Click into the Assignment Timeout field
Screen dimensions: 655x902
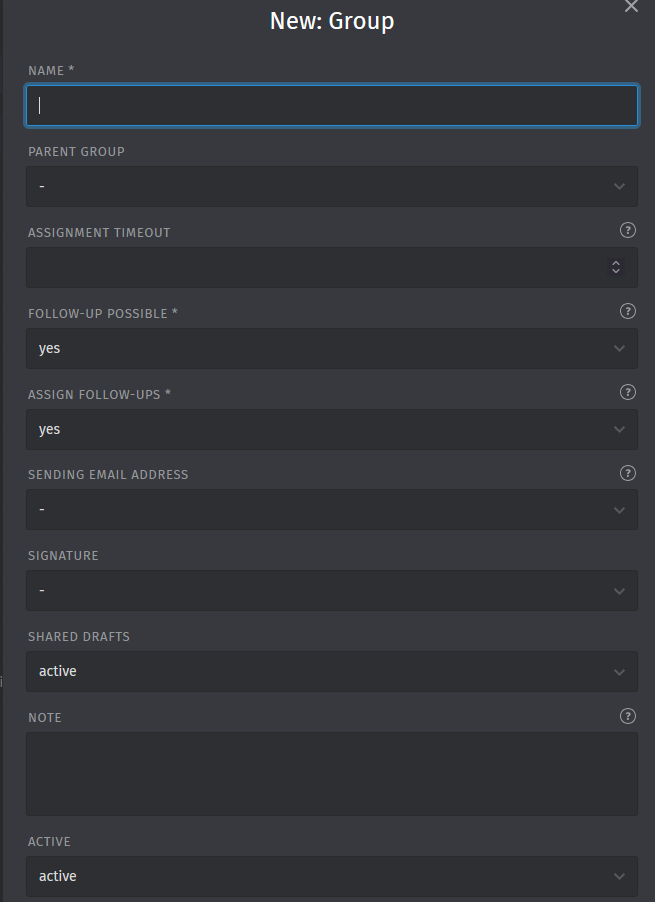click(x=316, y=267)
